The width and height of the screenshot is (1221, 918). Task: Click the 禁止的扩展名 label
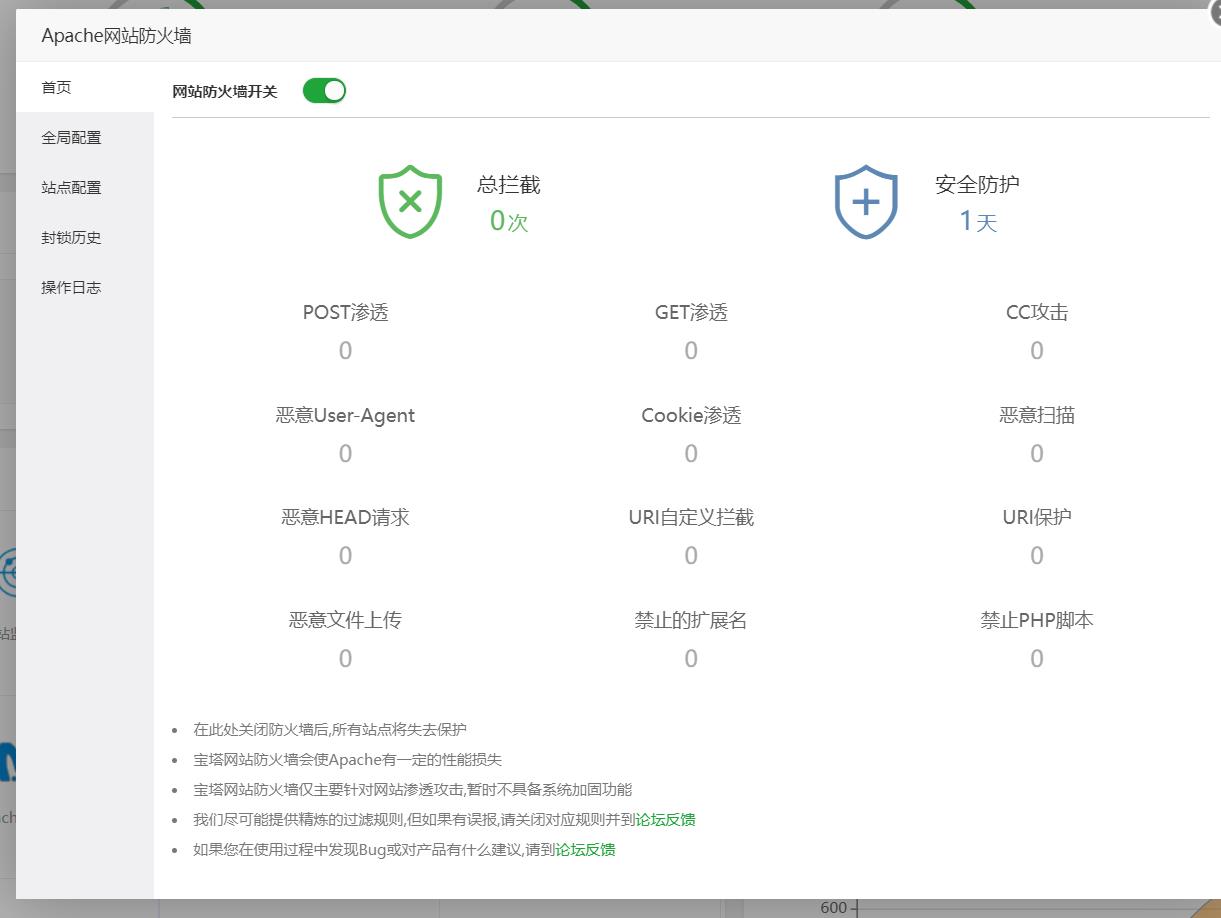click(x=691, y=621)
